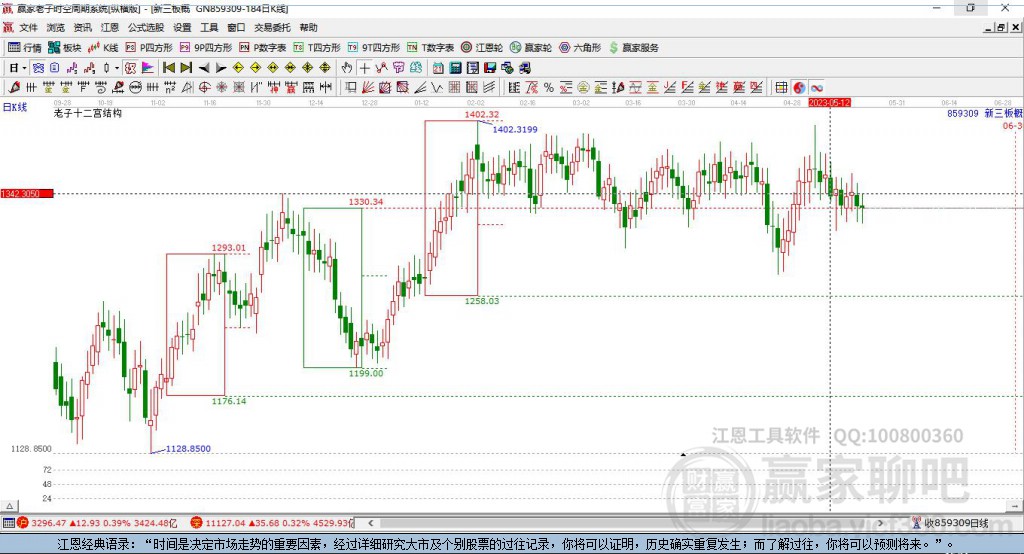The width and height of the screenshot is (1024, 554).
Task: Open the 浏览 menu
Action: coord(56,27)
